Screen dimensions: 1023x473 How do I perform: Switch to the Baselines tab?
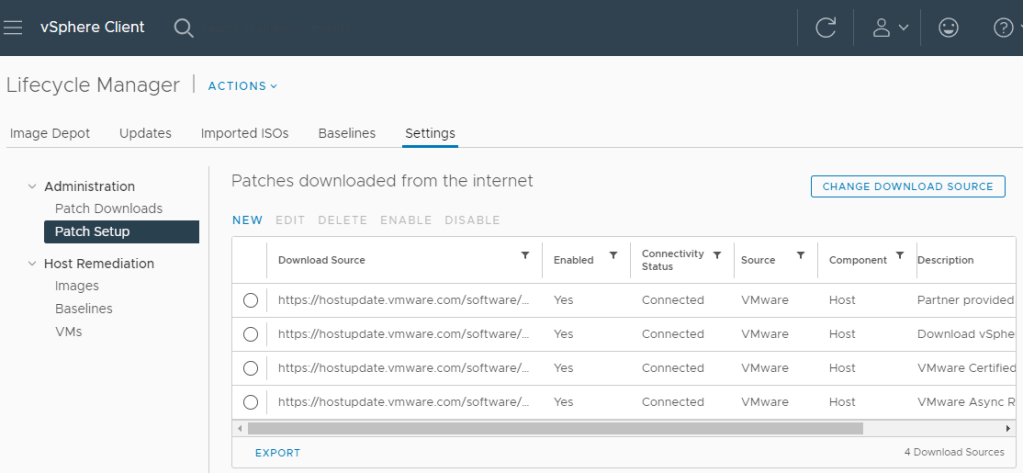click(346, 133)
